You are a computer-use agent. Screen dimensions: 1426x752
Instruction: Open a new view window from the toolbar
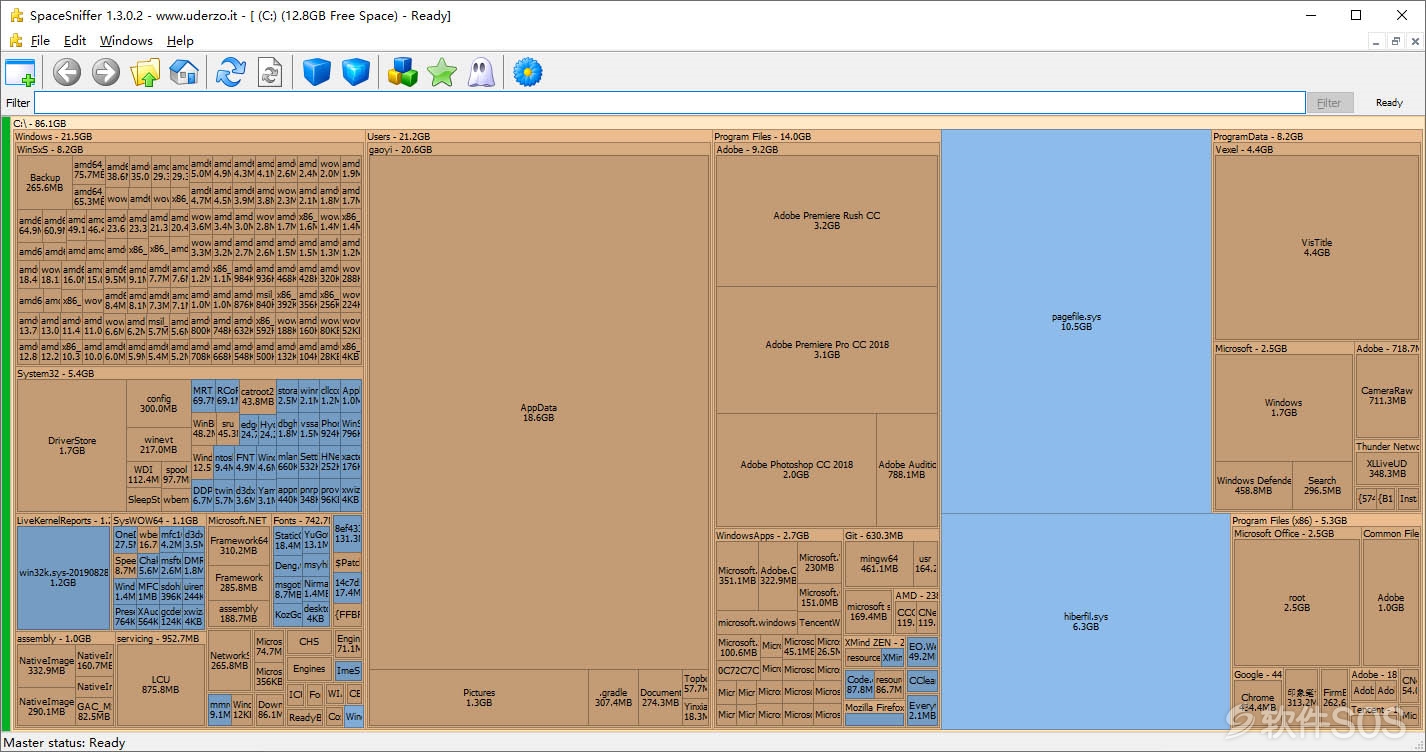pyautogui.click(x=20, y=72)
